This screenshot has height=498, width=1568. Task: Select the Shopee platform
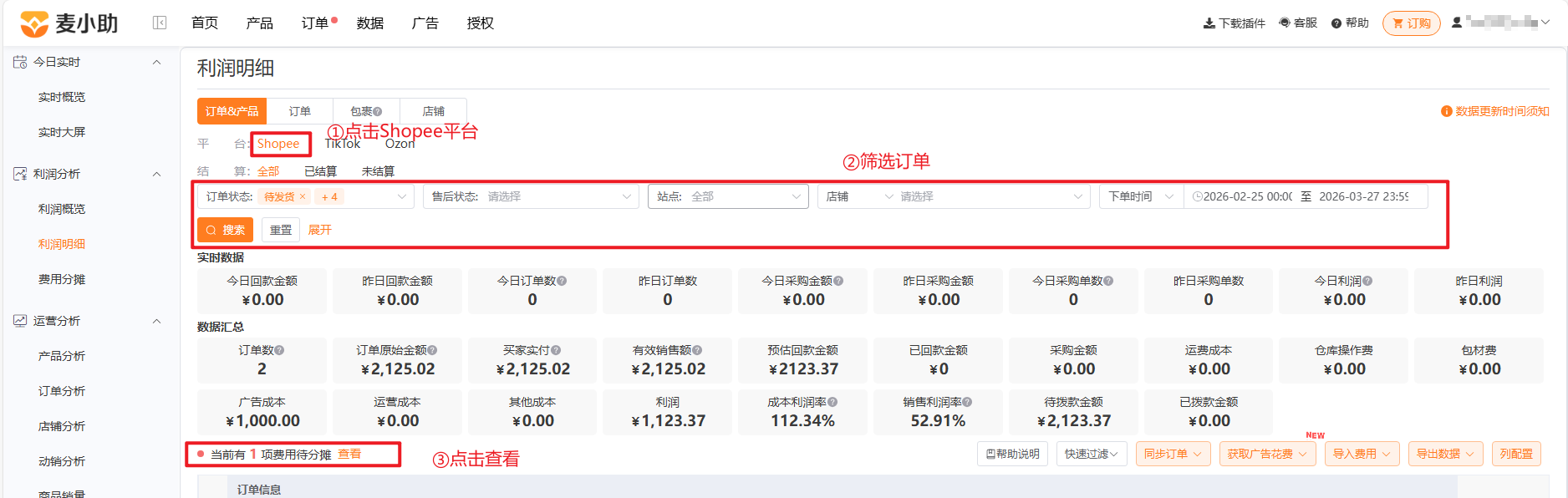coord(278,144)
